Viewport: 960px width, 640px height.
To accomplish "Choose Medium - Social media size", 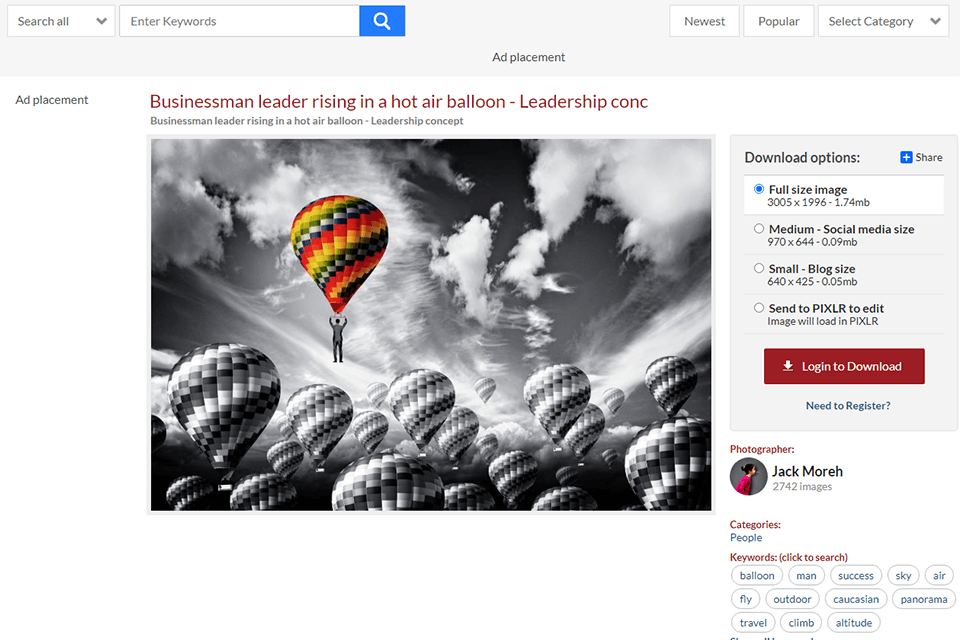I will (759, 229).
